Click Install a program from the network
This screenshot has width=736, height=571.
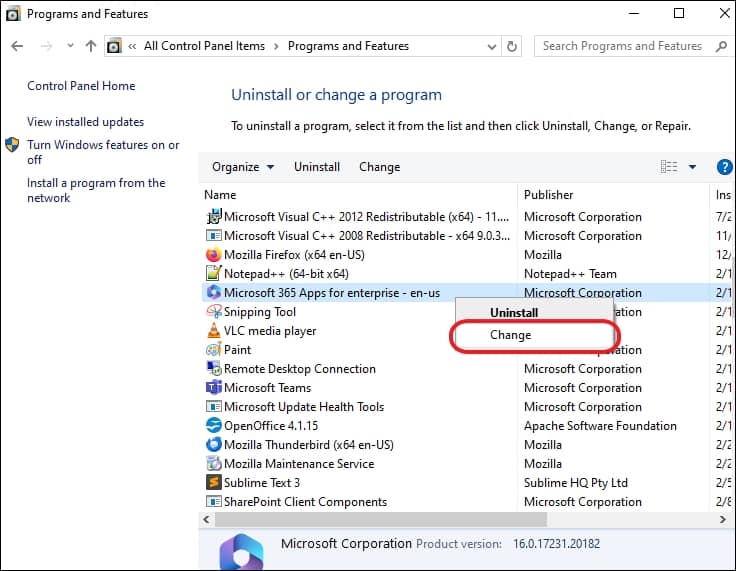pyautogui.click(x=96, y=190)
